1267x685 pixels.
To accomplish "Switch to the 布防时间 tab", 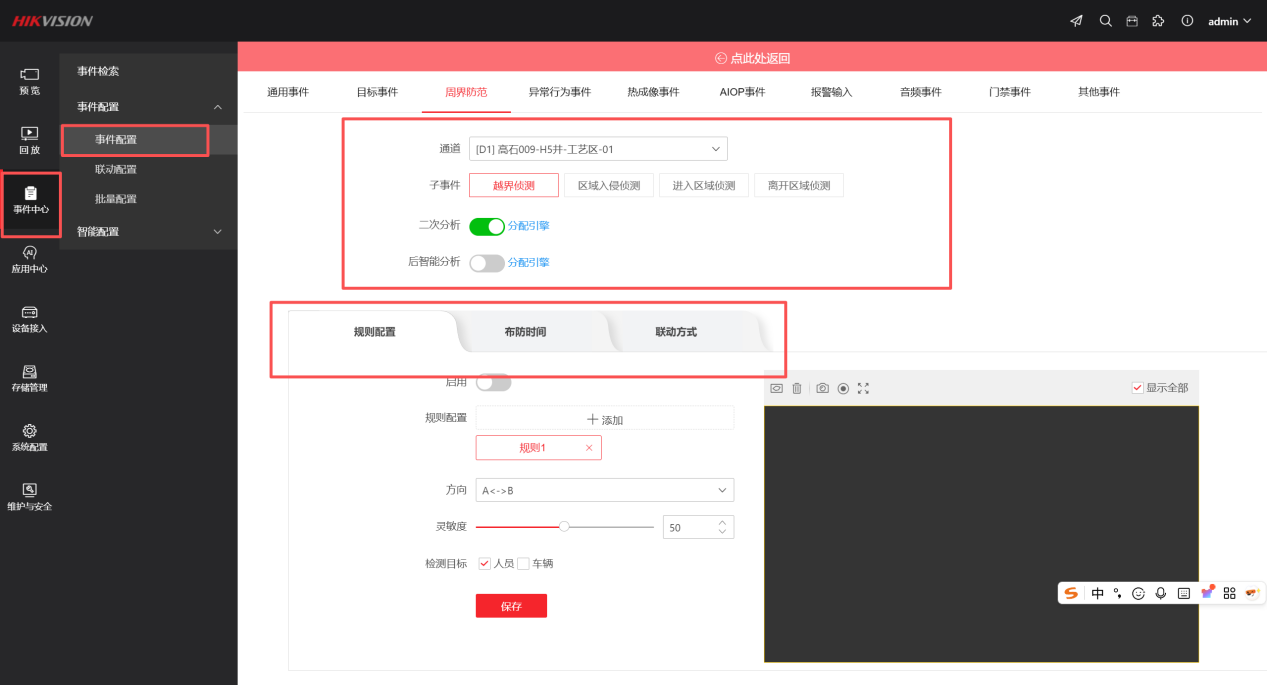I will (525, 332).
